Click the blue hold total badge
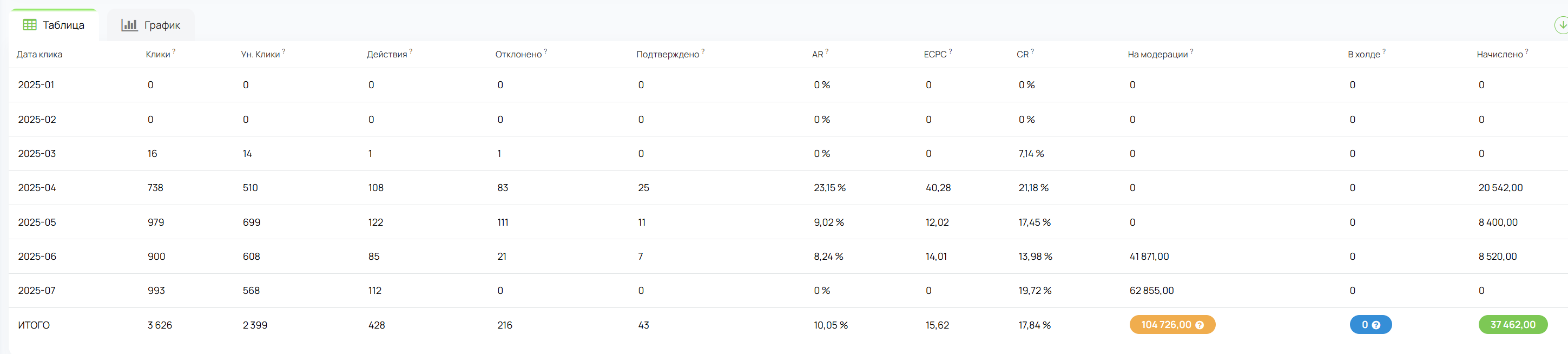The image size is (1568, 354). click(x=1370, y=325)
